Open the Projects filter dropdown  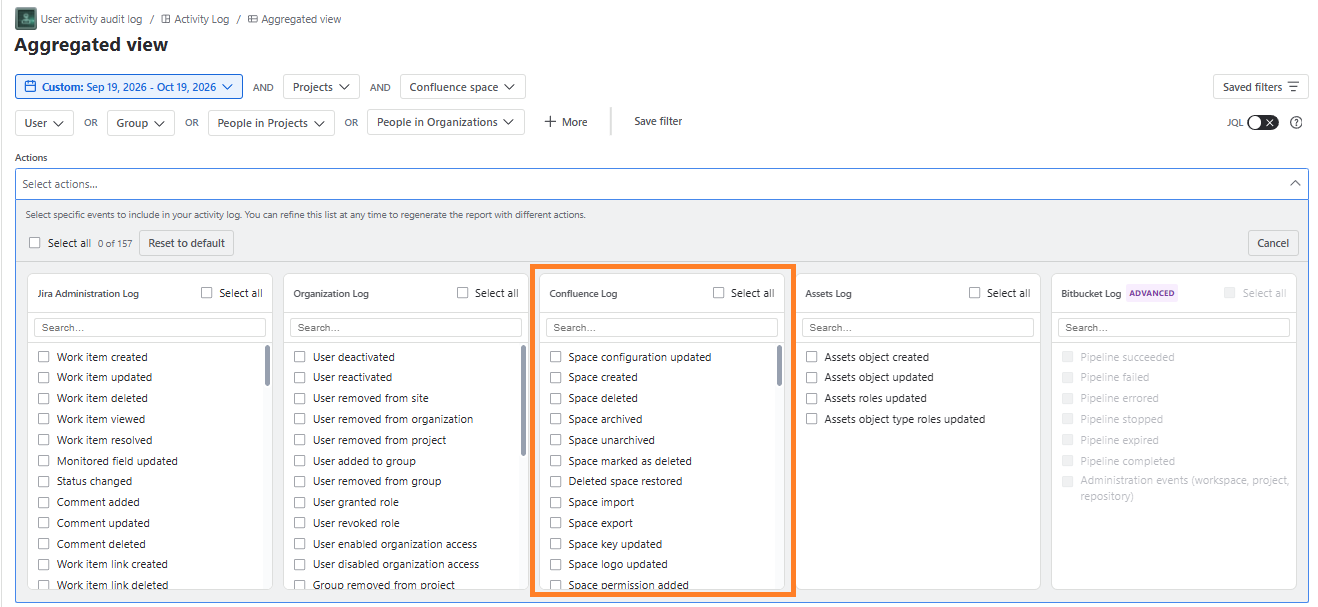pyautogui.click(x=321, y=87)
